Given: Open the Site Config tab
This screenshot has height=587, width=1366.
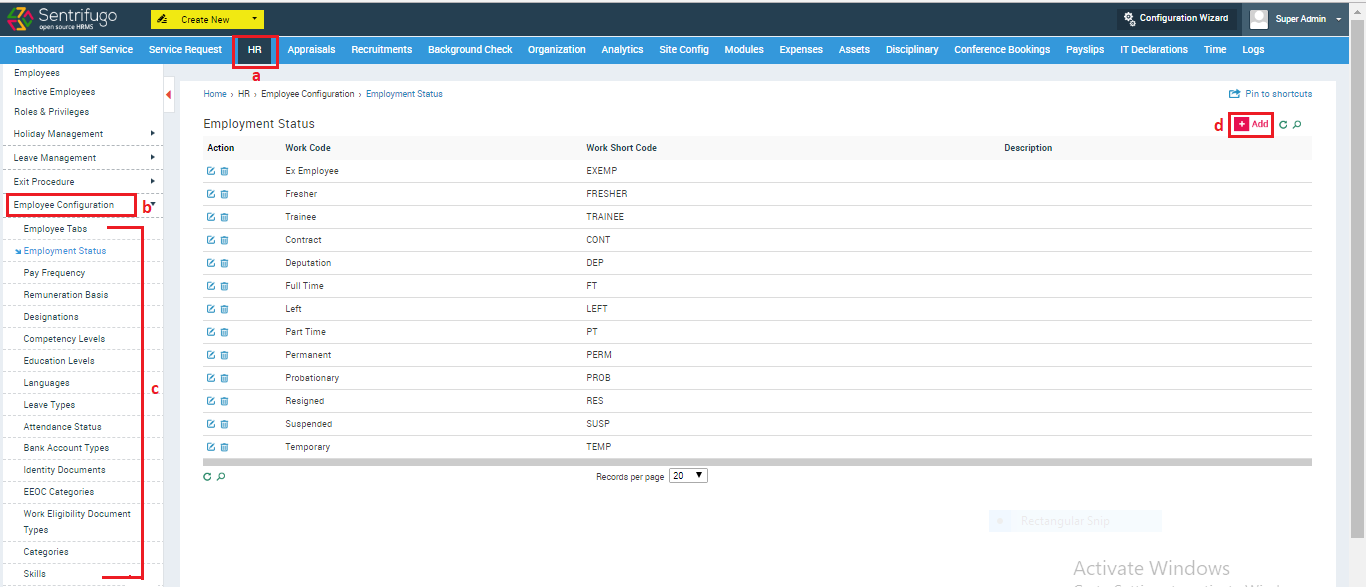Looking at the screenshot, I should coord(684,49).
